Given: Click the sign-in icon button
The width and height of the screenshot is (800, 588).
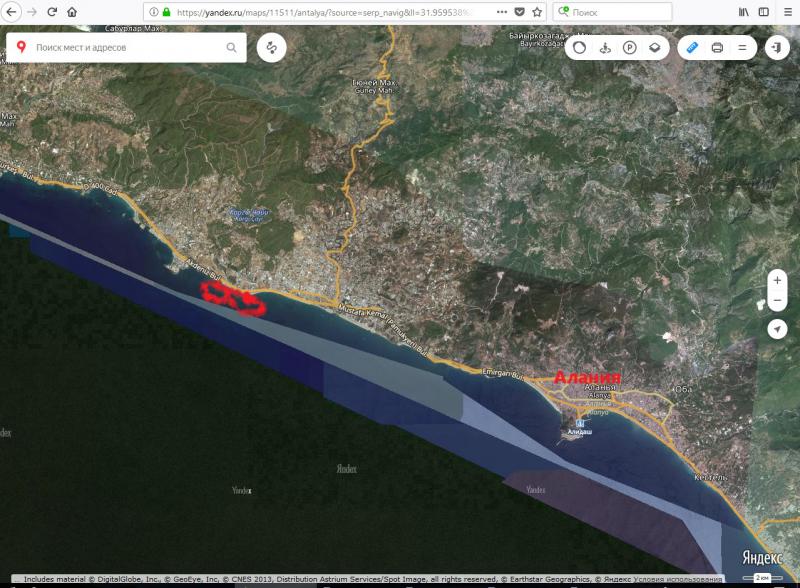Looking at the screenshot, I should point(777,47).
